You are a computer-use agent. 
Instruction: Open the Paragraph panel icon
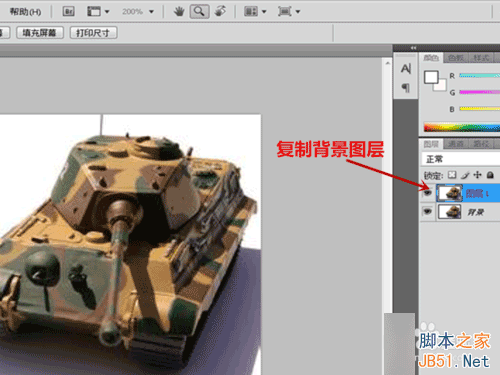tap(406, 88)
